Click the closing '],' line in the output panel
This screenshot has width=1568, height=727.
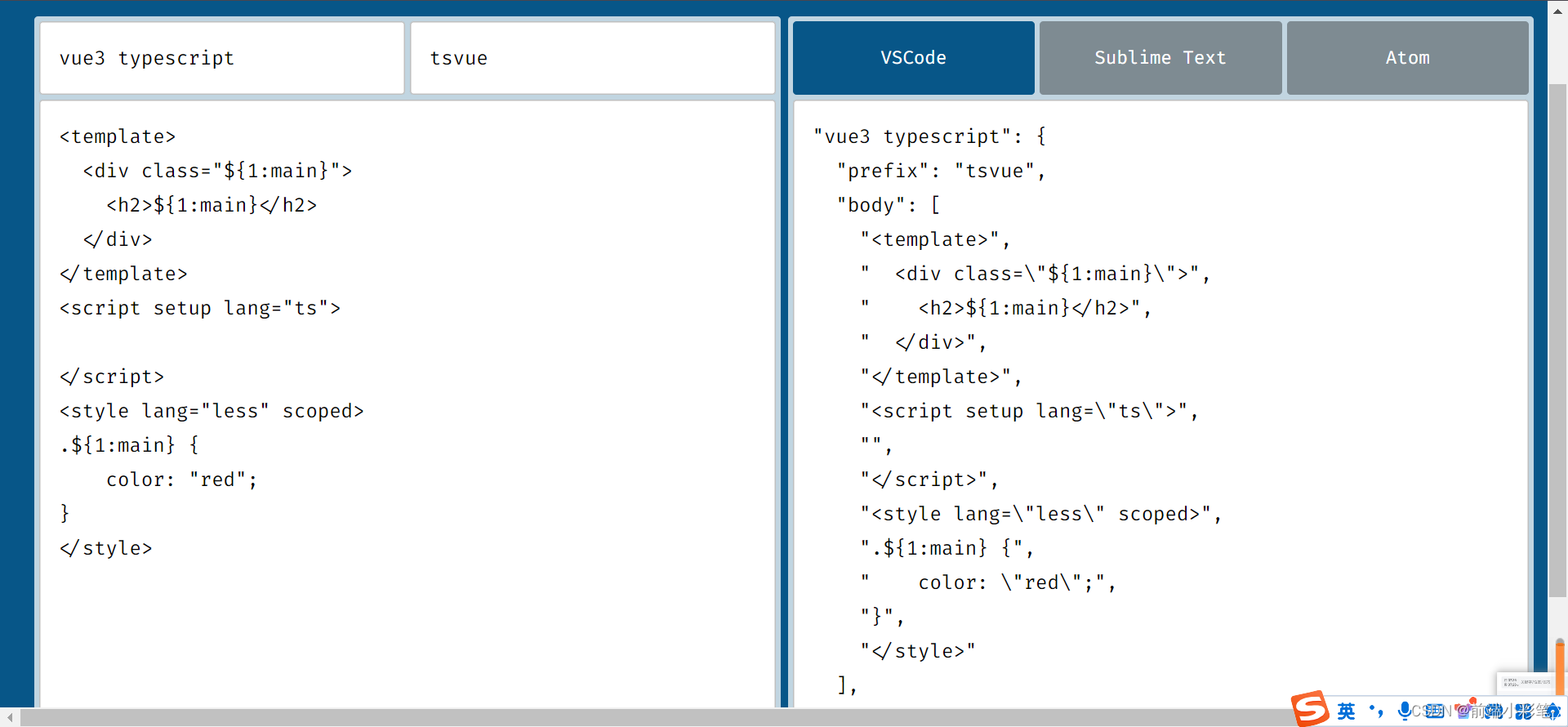tap(848, 685)
